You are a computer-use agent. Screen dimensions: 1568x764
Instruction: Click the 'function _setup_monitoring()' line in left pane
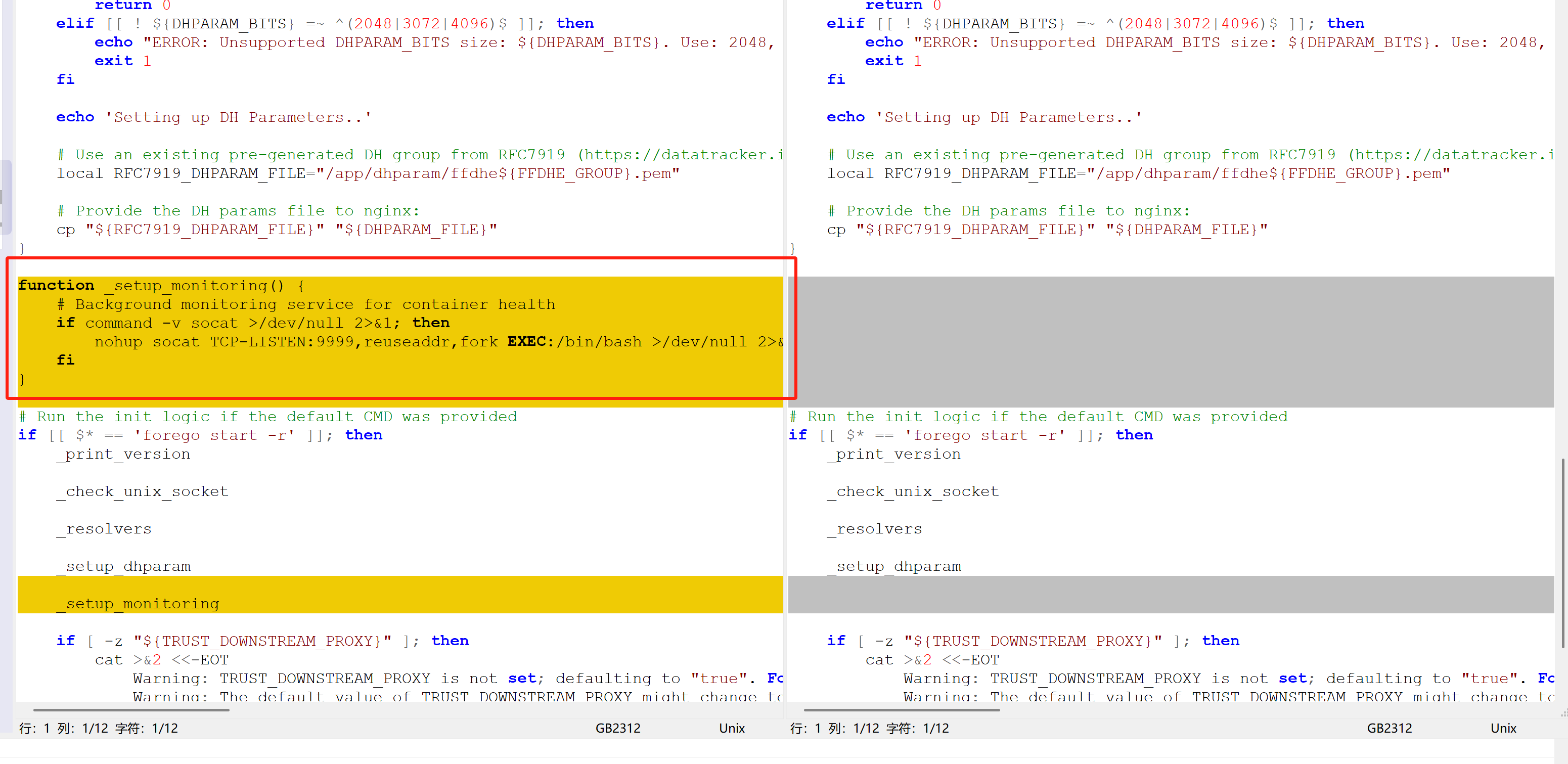click(161, 286)
